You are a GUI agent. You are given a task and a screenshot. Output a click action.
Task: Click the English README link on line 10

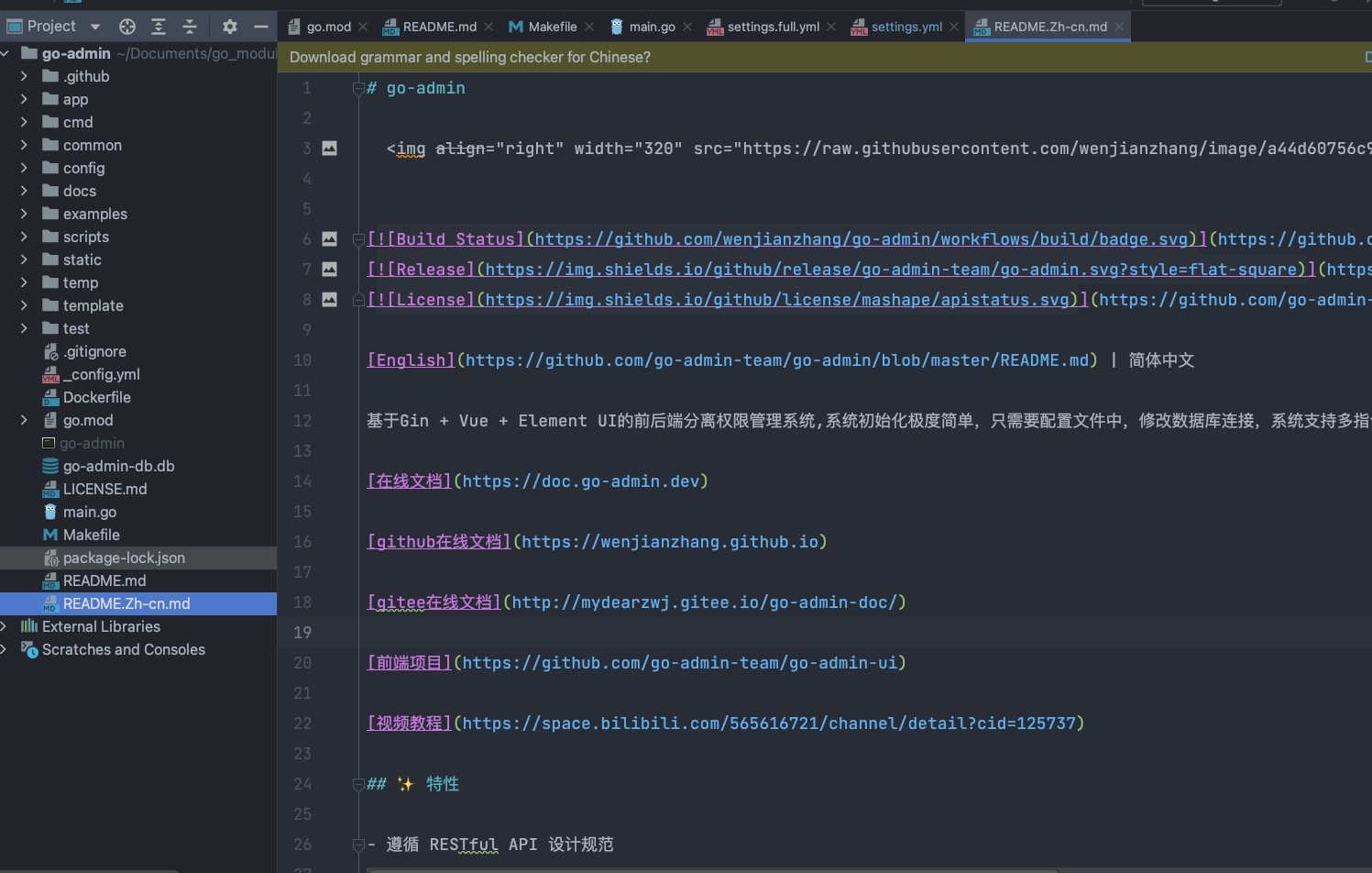click(410, 359)
